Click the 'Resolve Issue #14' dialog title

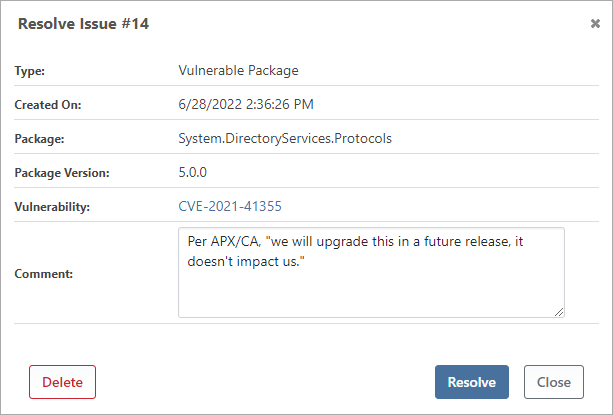(83, 22)
